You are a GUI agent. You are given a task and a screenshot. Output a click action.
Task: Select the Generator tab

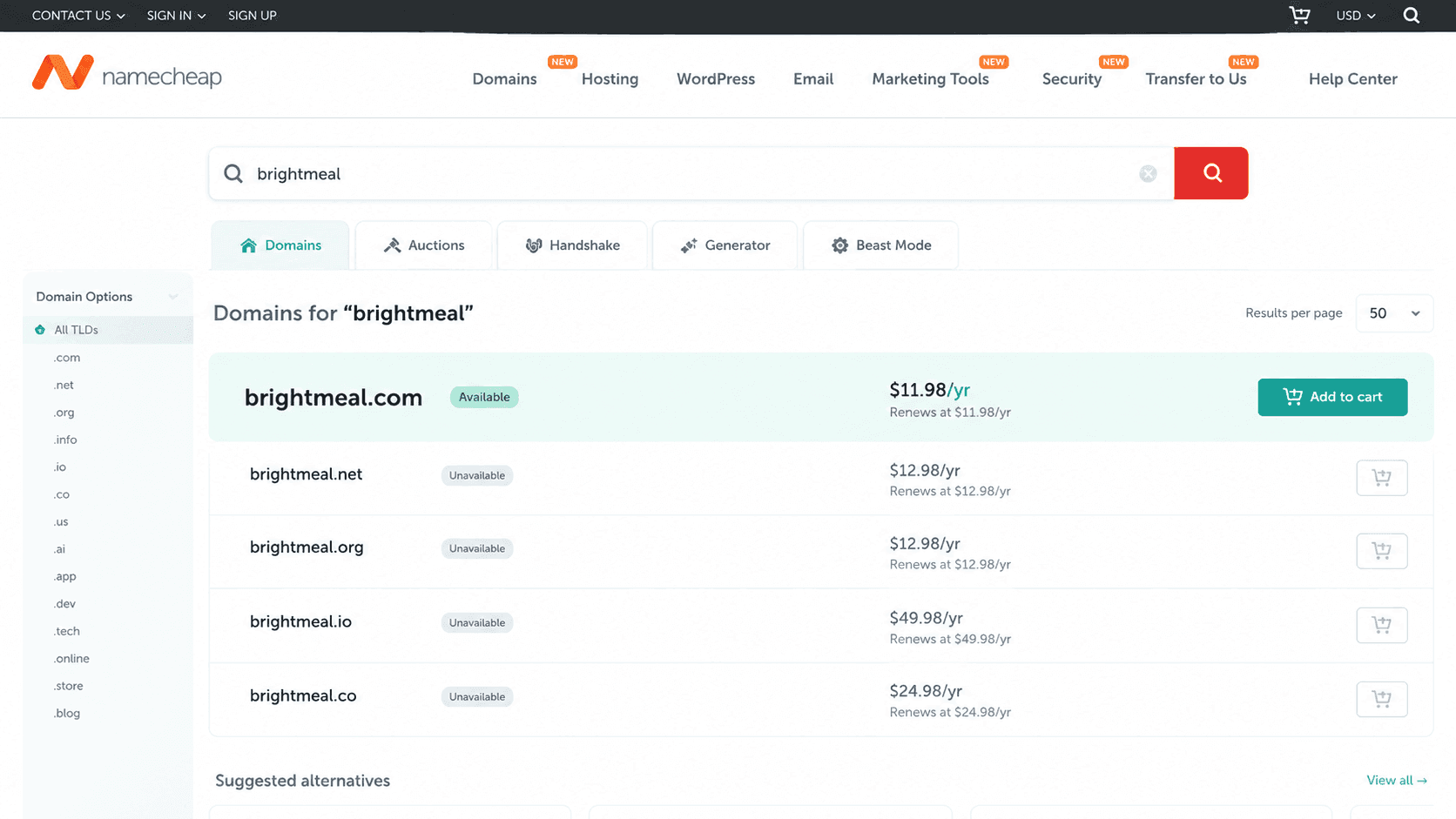pyautogui.click(x=725, y=245)
